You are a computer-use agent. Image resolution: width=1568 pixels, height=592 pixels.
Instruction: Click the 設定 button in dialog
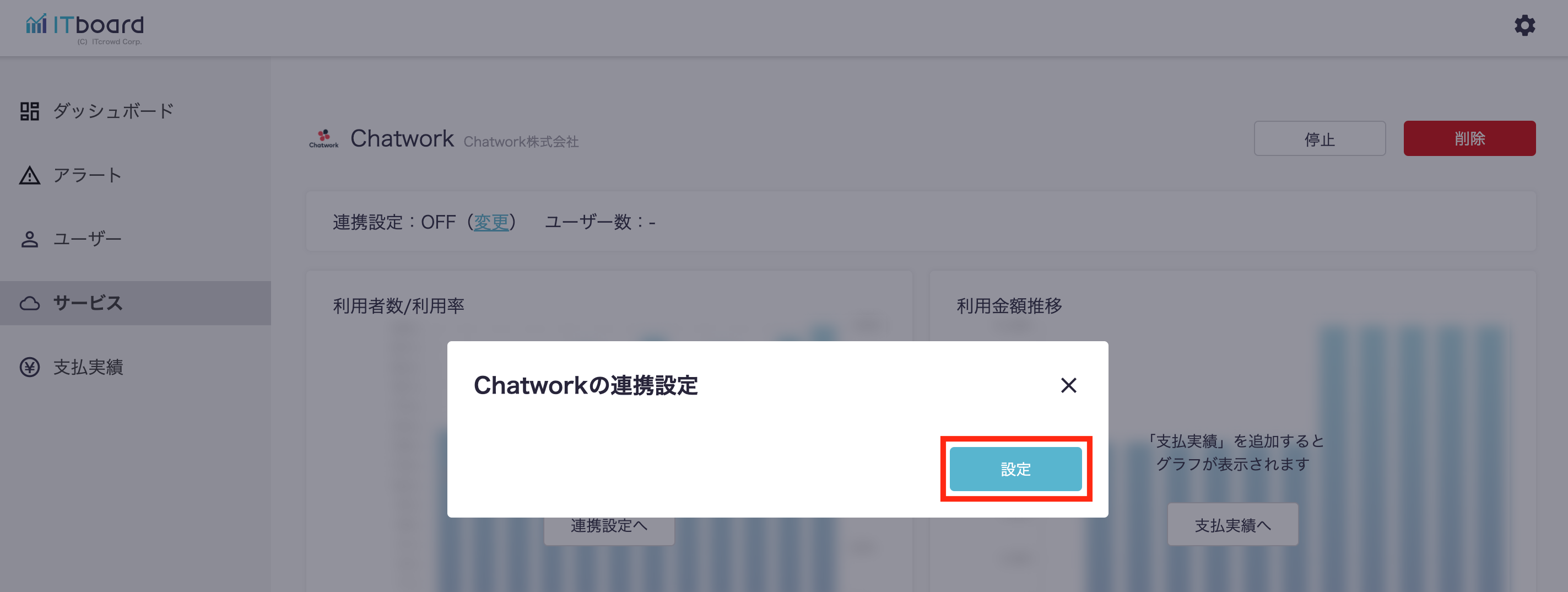pyautogui.click(x=1015, y=469)
